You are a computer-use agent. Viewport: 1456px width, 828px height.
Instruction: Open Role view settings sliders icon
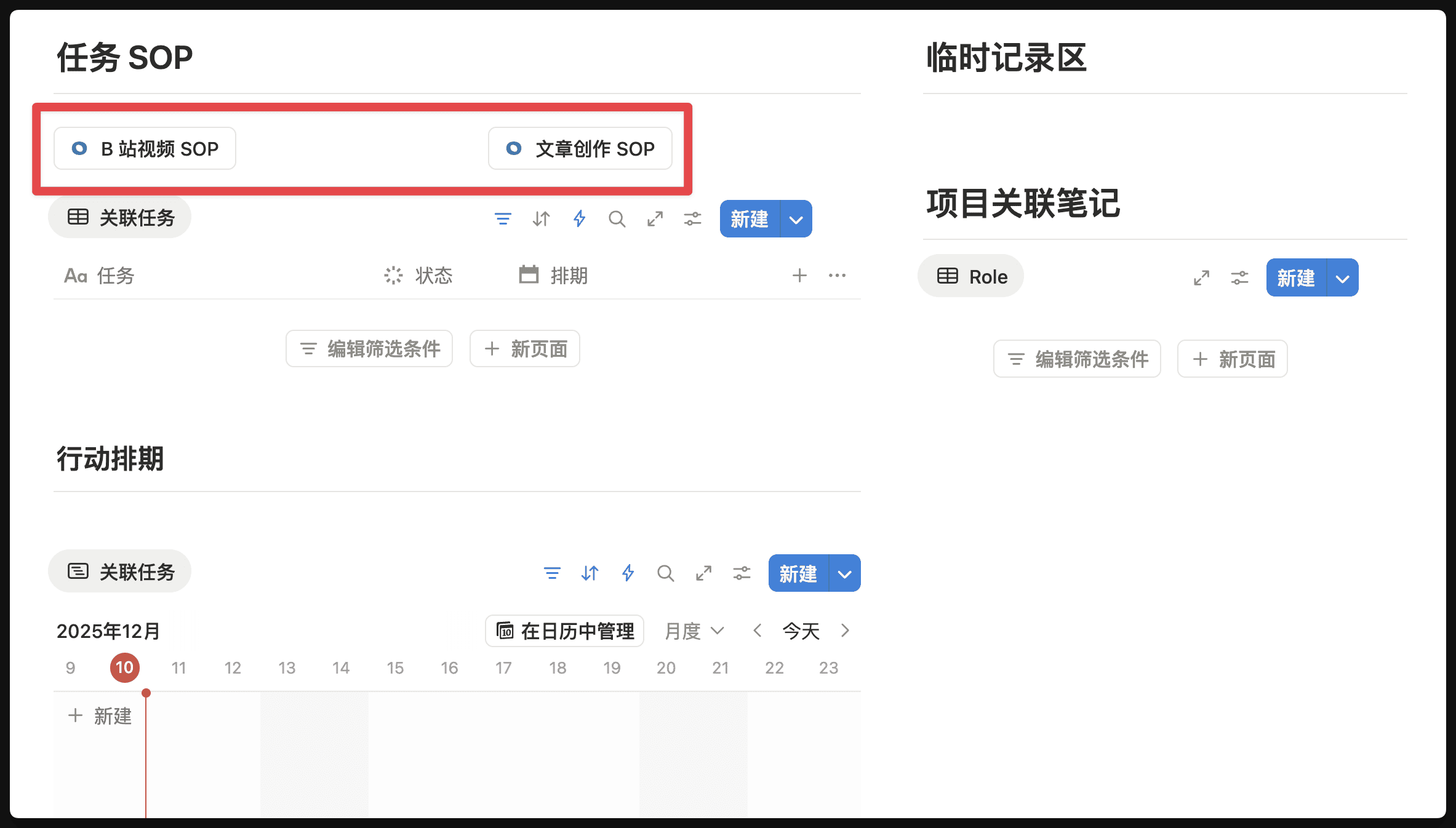1239,278
